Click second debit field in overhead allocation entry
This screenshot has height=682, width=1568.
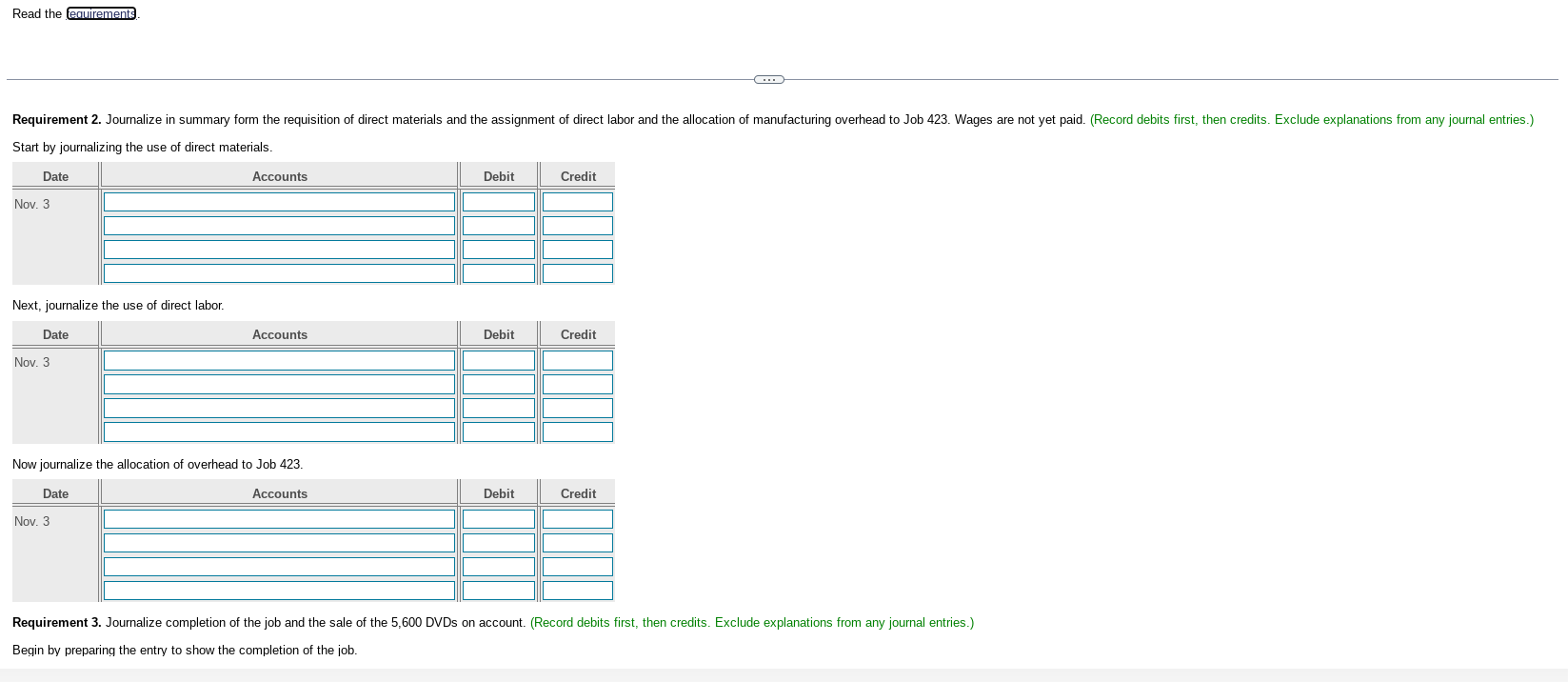pyautogui.click(x=499, y=543)
